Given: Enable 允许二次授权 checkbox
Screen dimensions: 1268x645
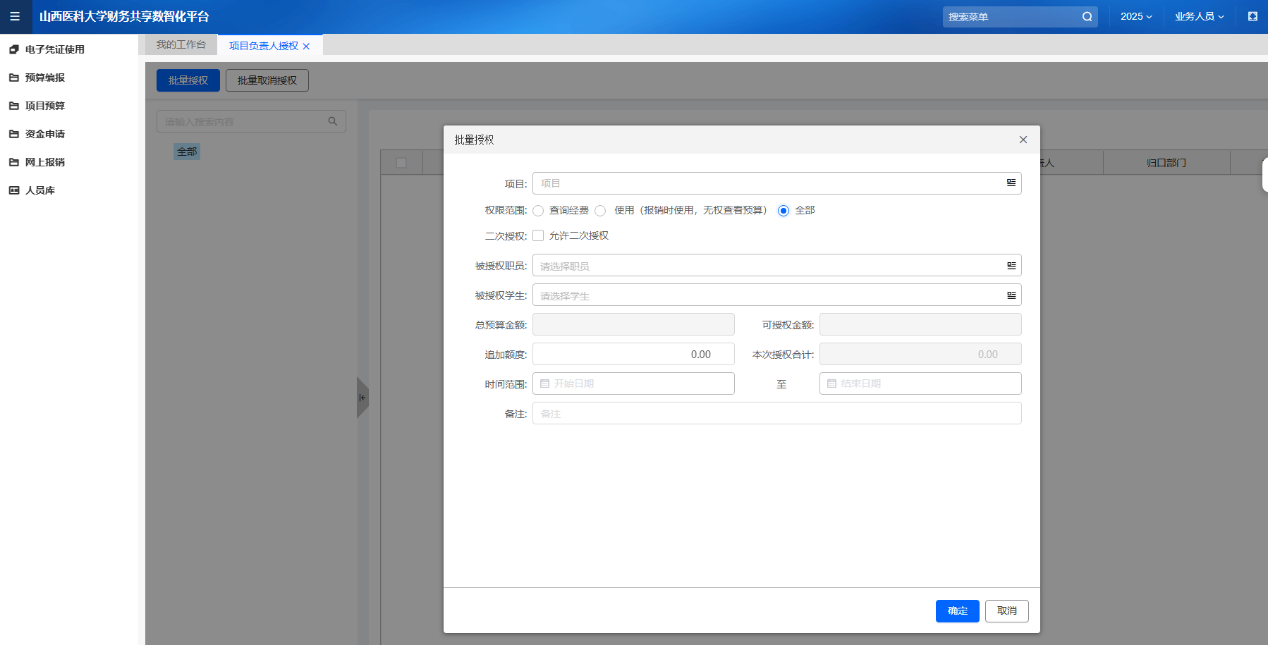Looking at the screenshot, I should coord(538,236).
